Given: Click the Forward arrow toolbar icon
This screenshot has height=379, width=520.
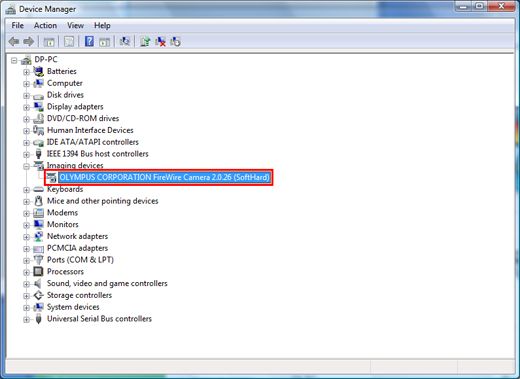Looking at the screenshot, I should pyautogui.click(x=29, y=42).
